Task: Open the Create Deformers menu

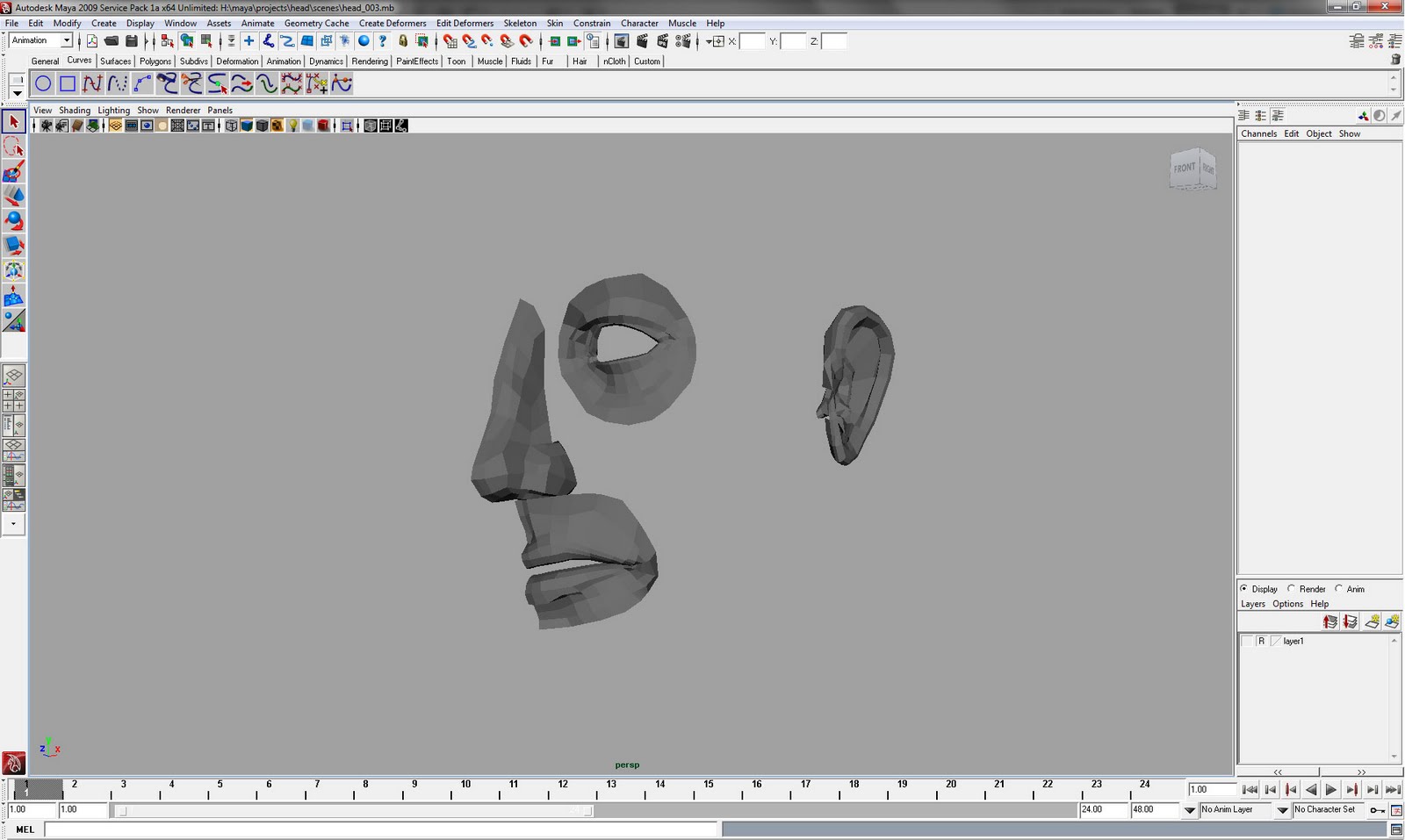Action: tap(393, 24)
